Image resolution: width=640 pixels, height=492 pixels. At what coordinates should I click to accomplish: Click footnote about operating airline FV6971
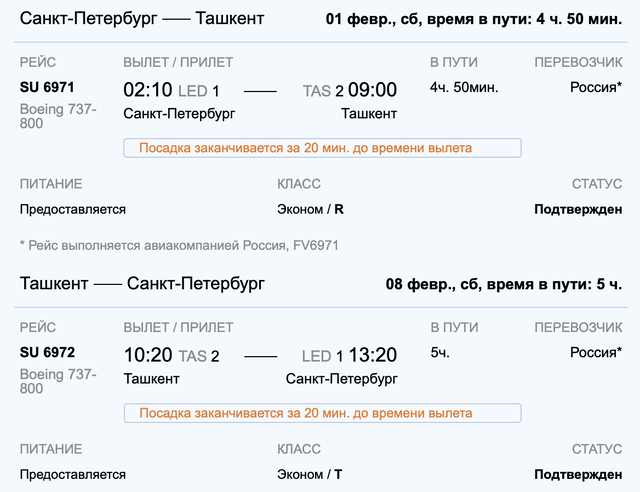pos(179,245)
